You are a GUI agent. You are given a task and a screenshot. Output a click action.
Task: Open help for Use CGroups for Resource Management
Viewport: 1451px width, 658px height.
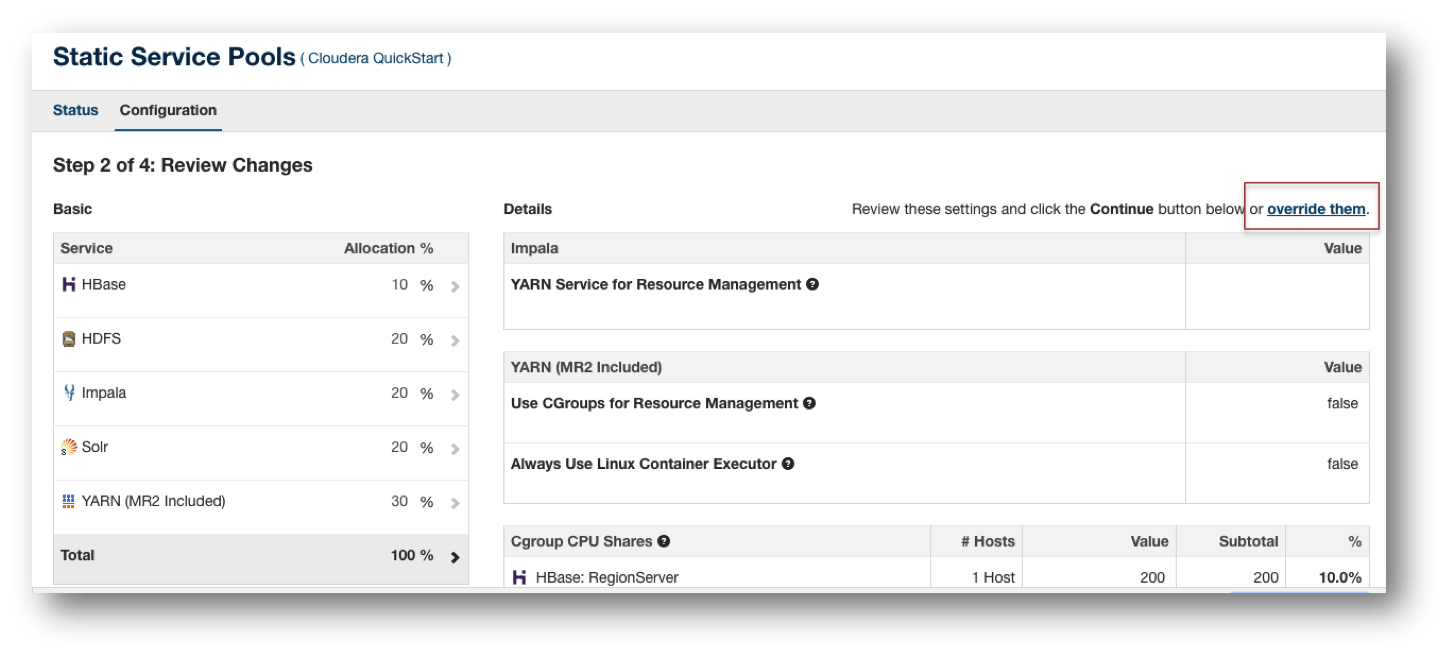click(x=810, y=404)
